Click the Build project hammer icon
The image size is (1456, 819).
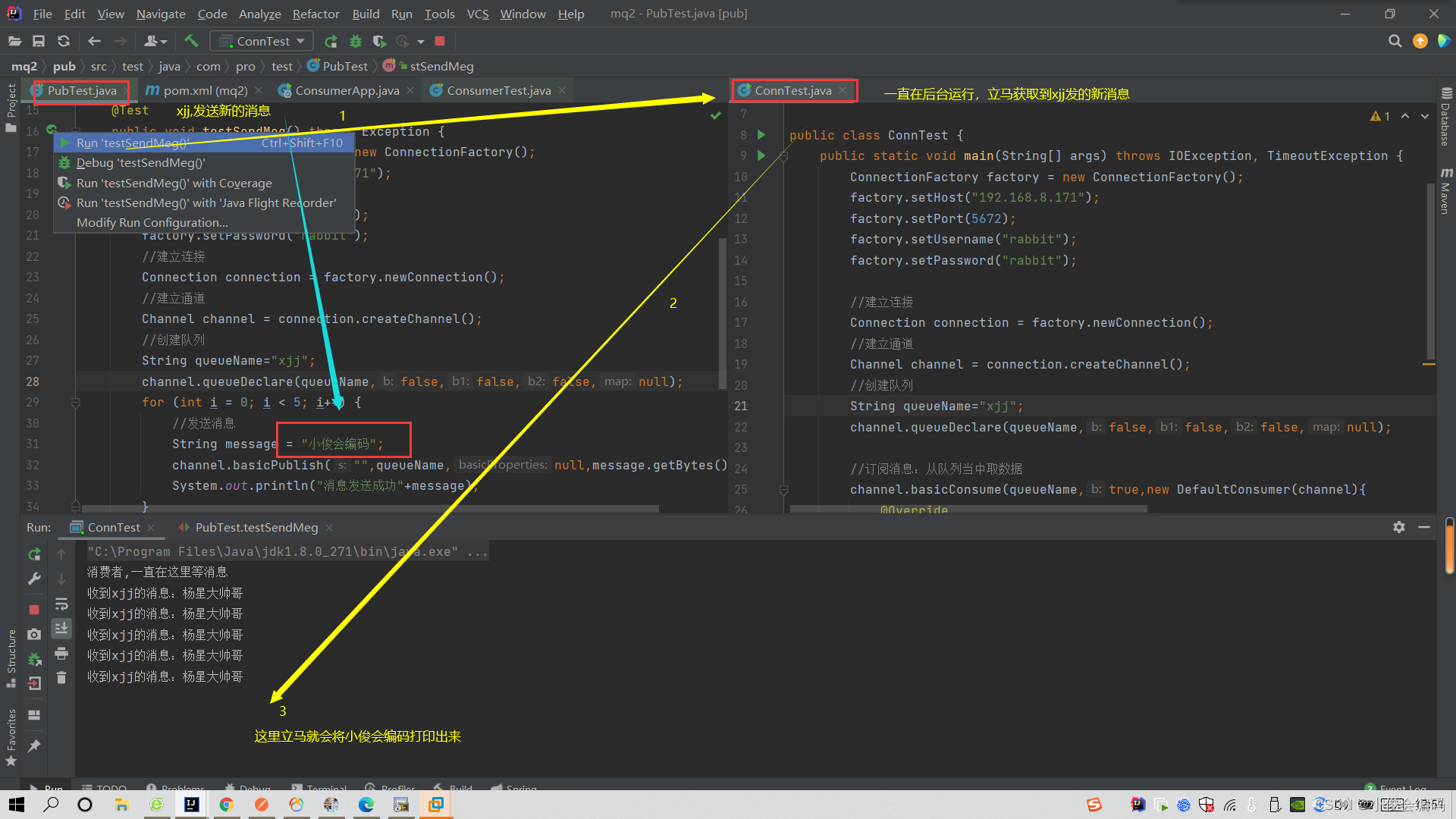191,41
